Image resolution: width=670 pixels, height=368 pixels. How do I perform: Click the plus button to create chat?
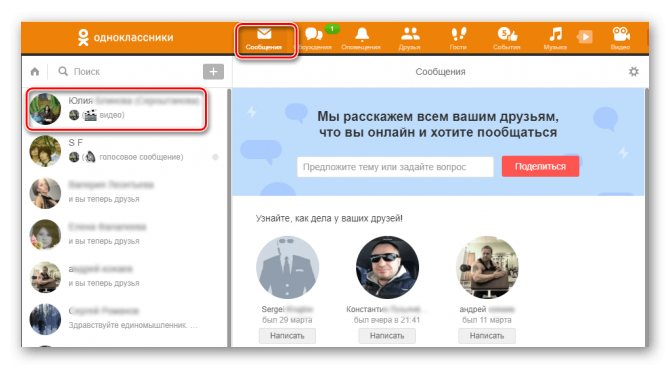[x=213, y=71]
